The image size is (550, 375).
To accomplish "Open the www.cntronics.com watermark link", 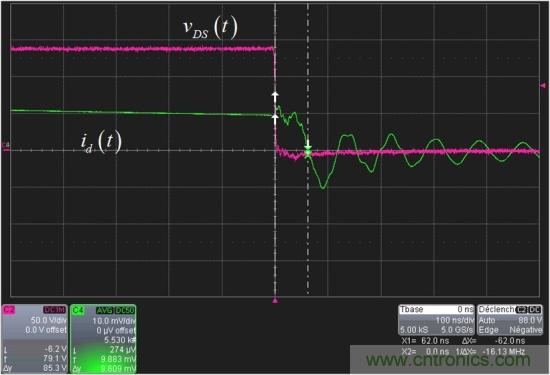I will [448, 360].
